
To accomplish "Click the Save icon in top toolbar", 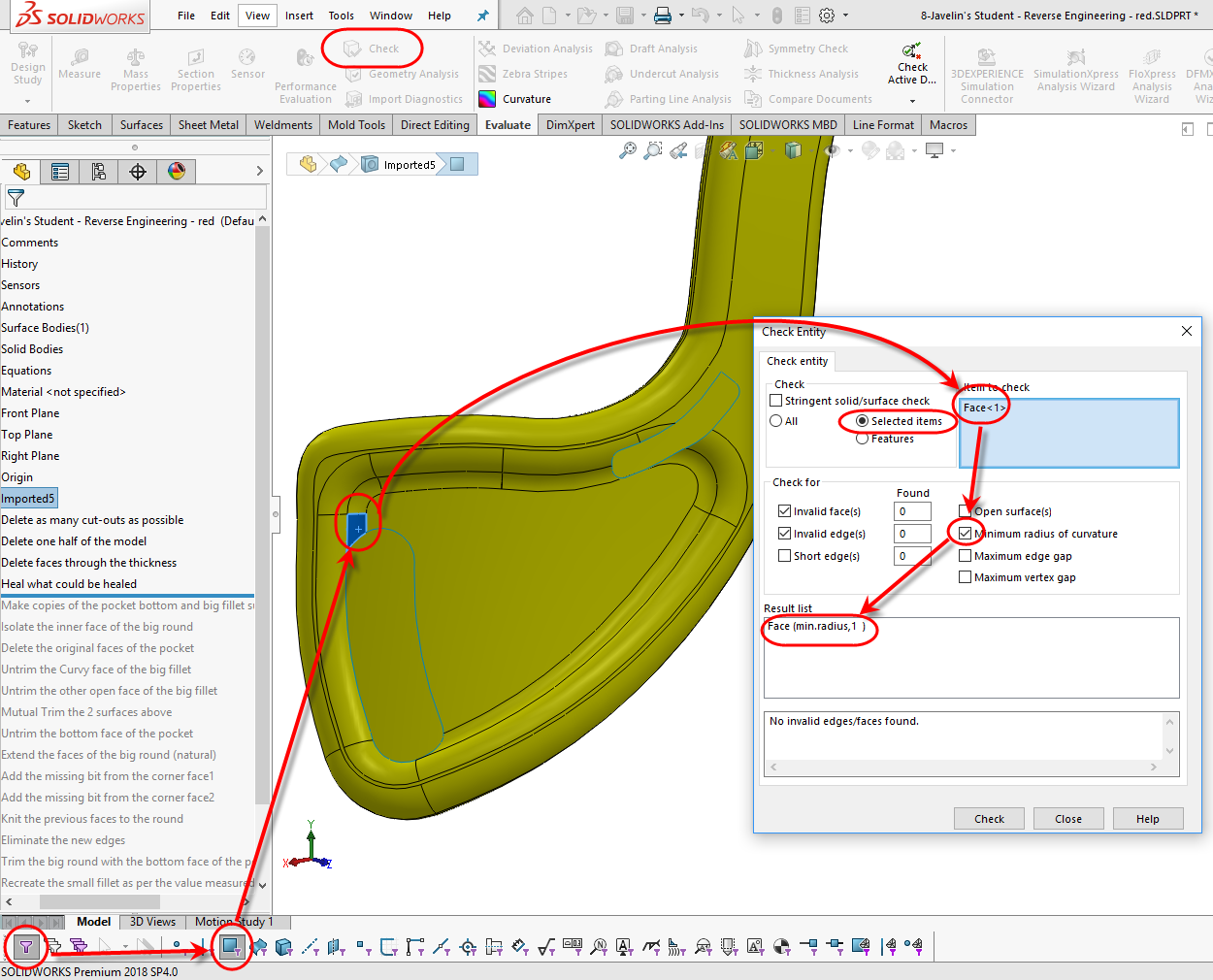I will tap(625, 16).
